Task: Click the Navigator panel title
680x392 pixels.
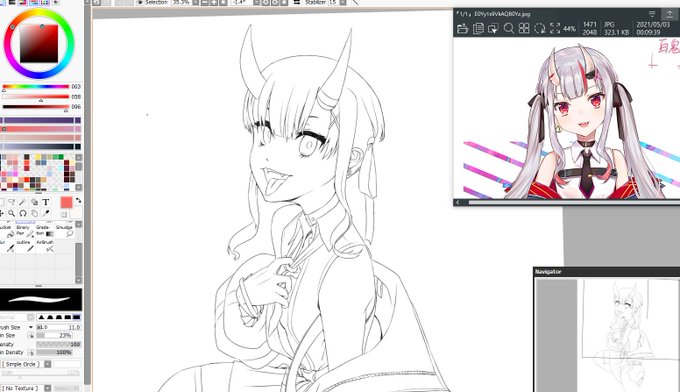Action: click(548, 272)
